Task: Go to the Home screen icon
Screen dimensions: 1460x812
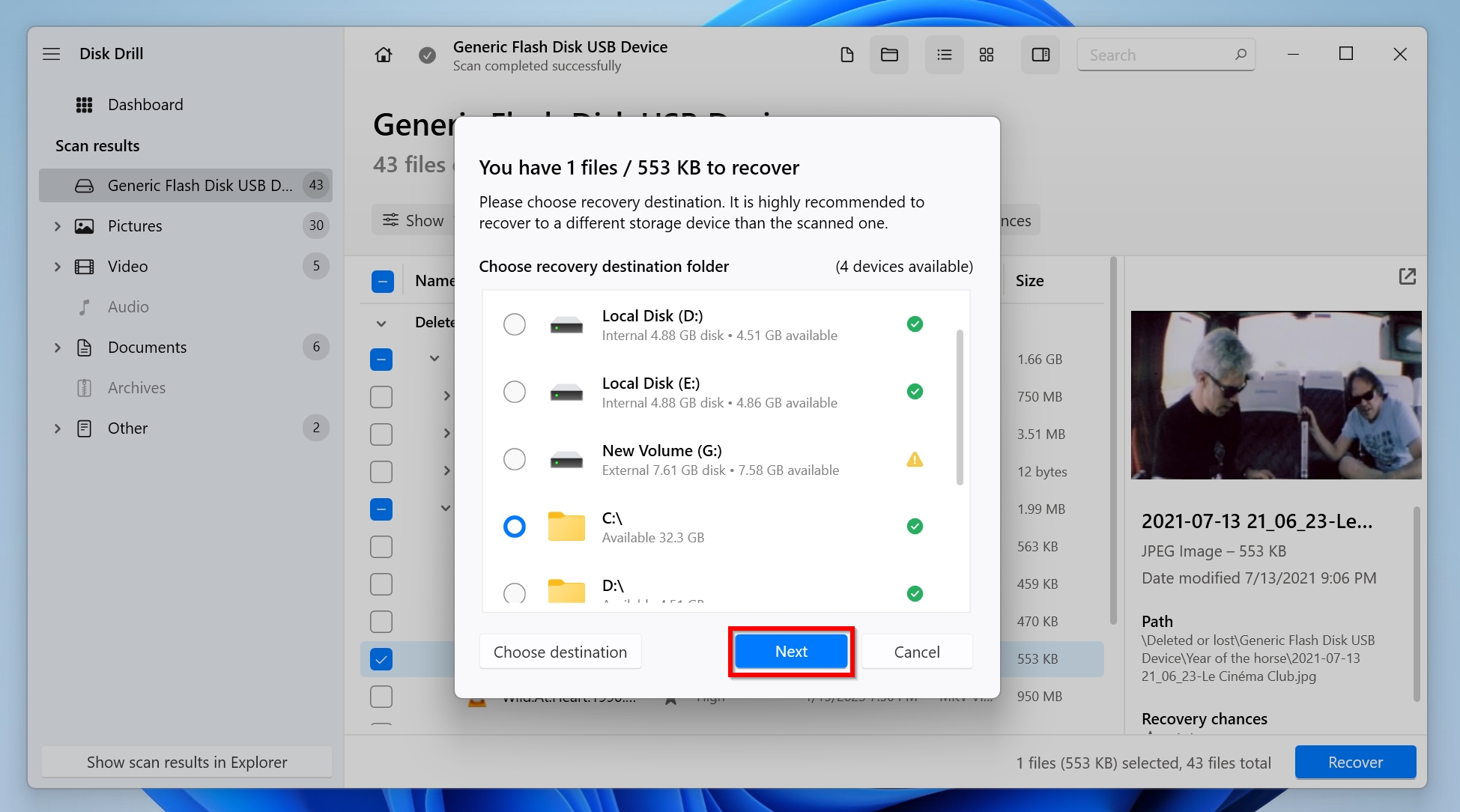Action: coord(384,55)
